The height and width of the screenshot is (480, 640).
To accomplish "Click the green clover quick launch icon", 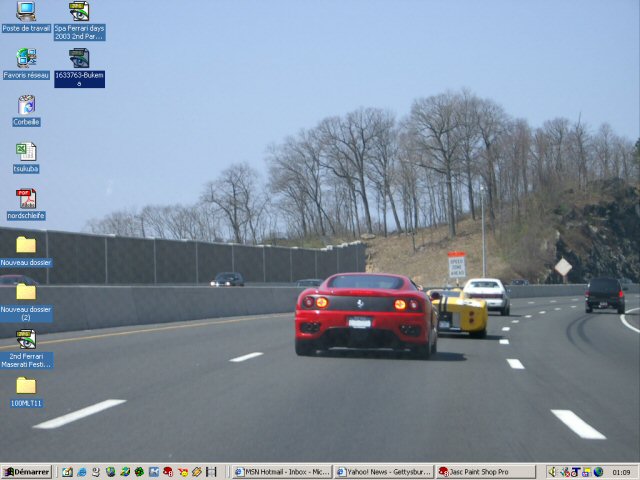I will pyautogui.click(x=139, y=472).
